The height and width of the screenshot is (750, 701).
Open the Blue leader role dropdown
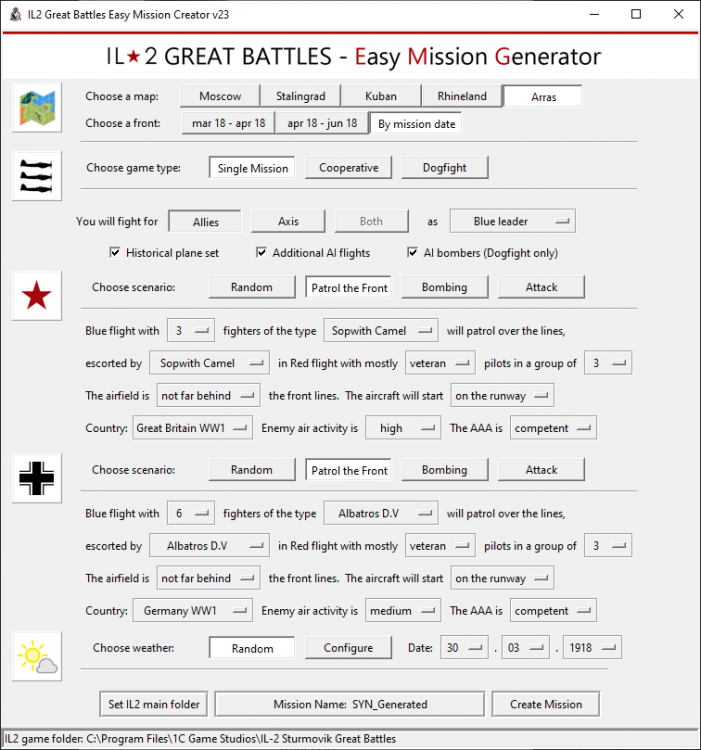[513, 221]
